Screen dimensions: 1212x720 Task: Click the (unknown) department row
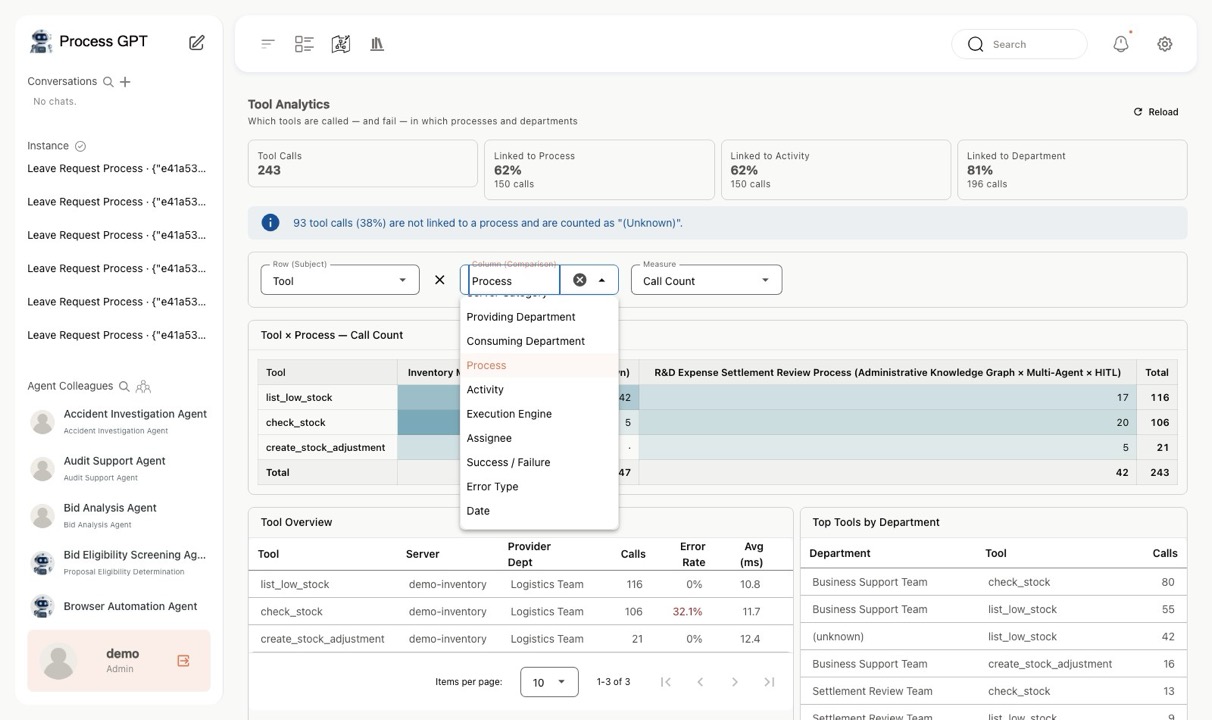pos(994,636)
